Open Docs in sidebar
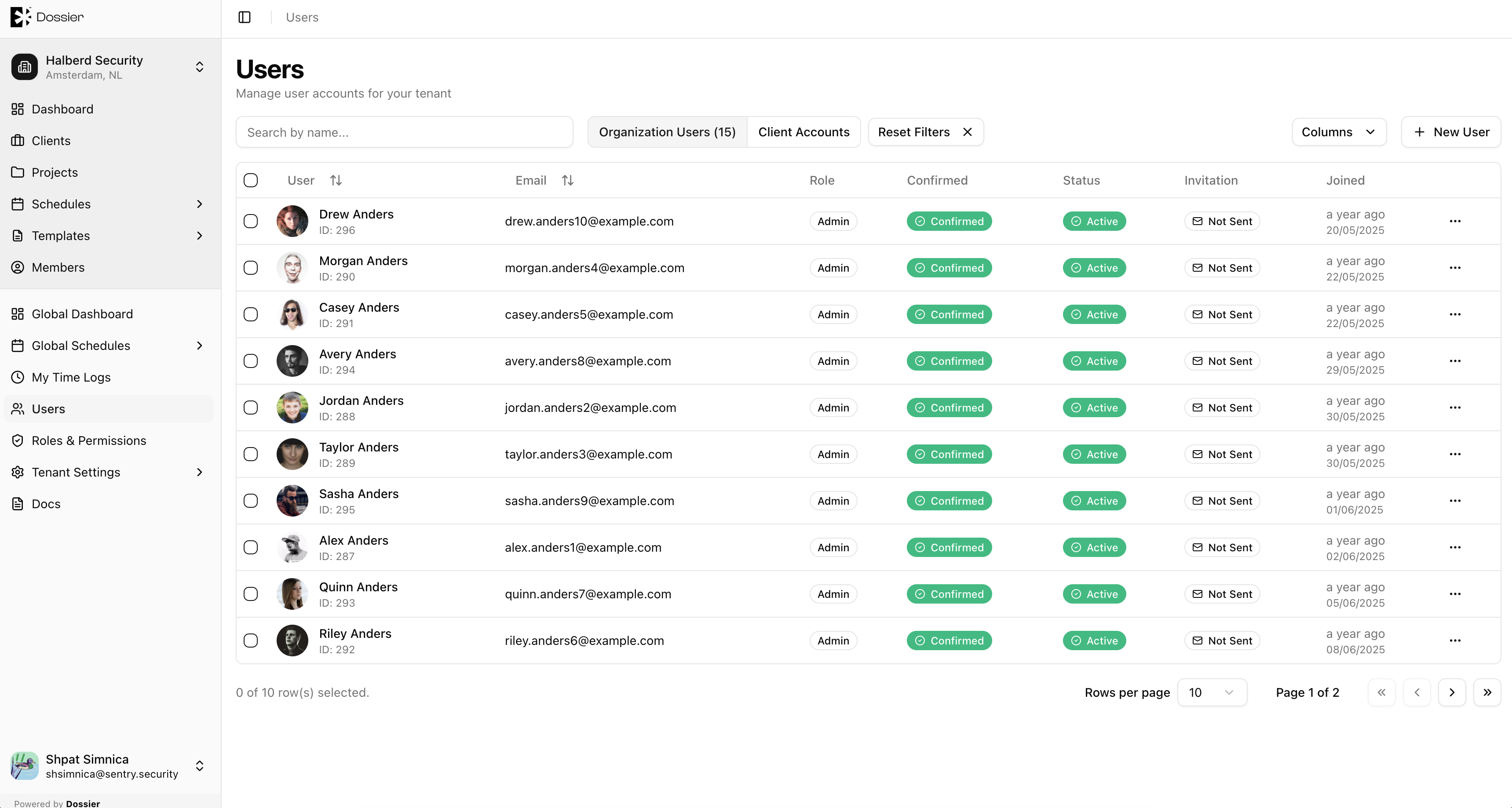This screenshot has height=808, width=1512. (109, 504)
